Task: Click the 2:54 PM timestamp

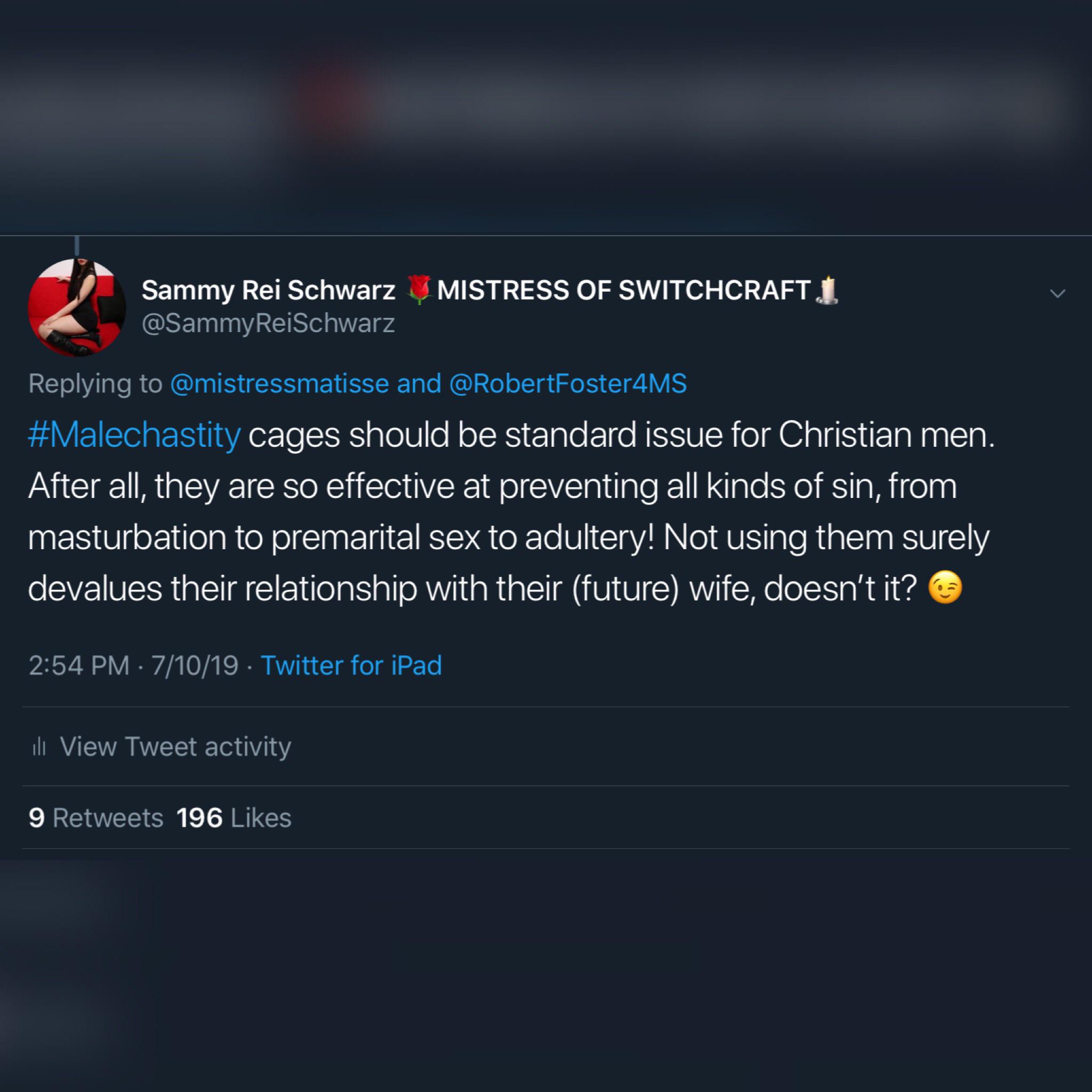Action: tap(79, 665)
